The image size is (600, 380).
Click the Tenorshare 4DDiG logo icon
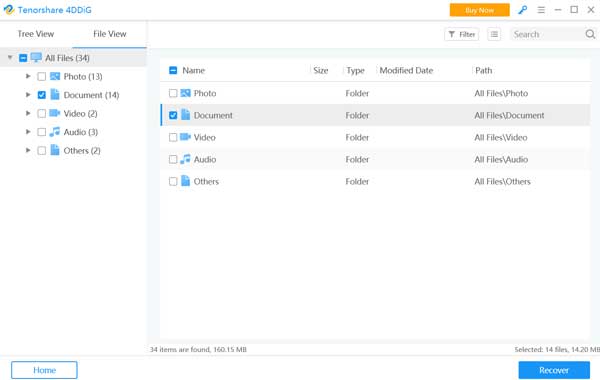click(8, 10)
